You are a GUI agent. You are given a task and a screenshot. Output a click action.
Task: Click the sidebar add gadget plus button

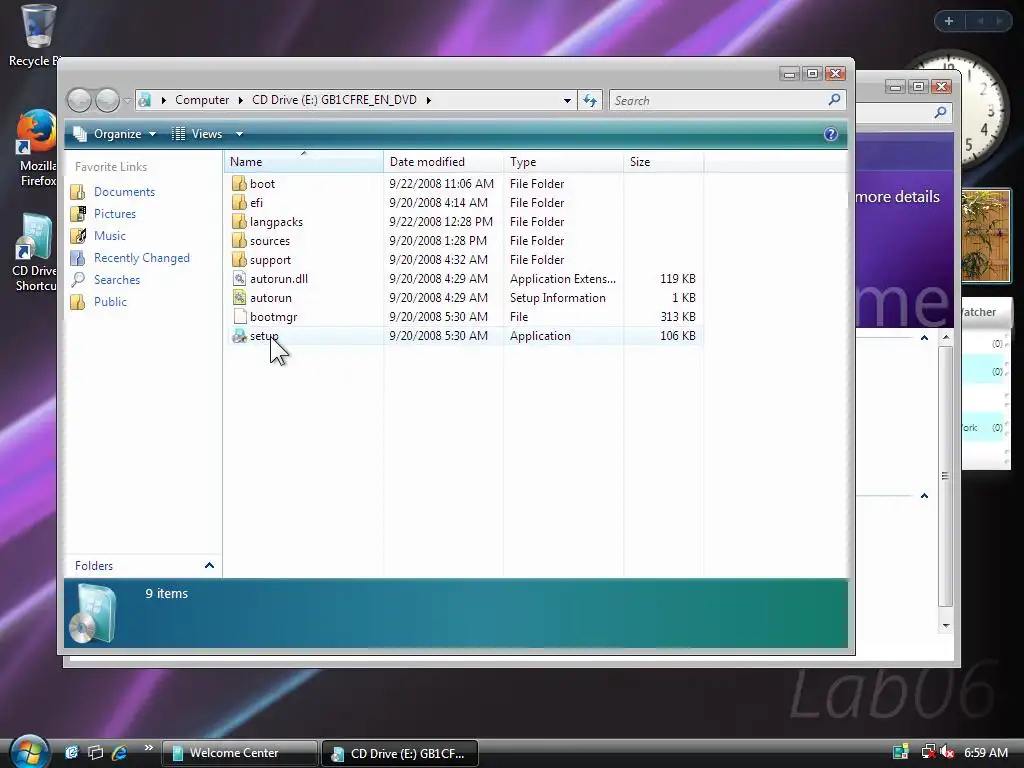click(949, 22)
